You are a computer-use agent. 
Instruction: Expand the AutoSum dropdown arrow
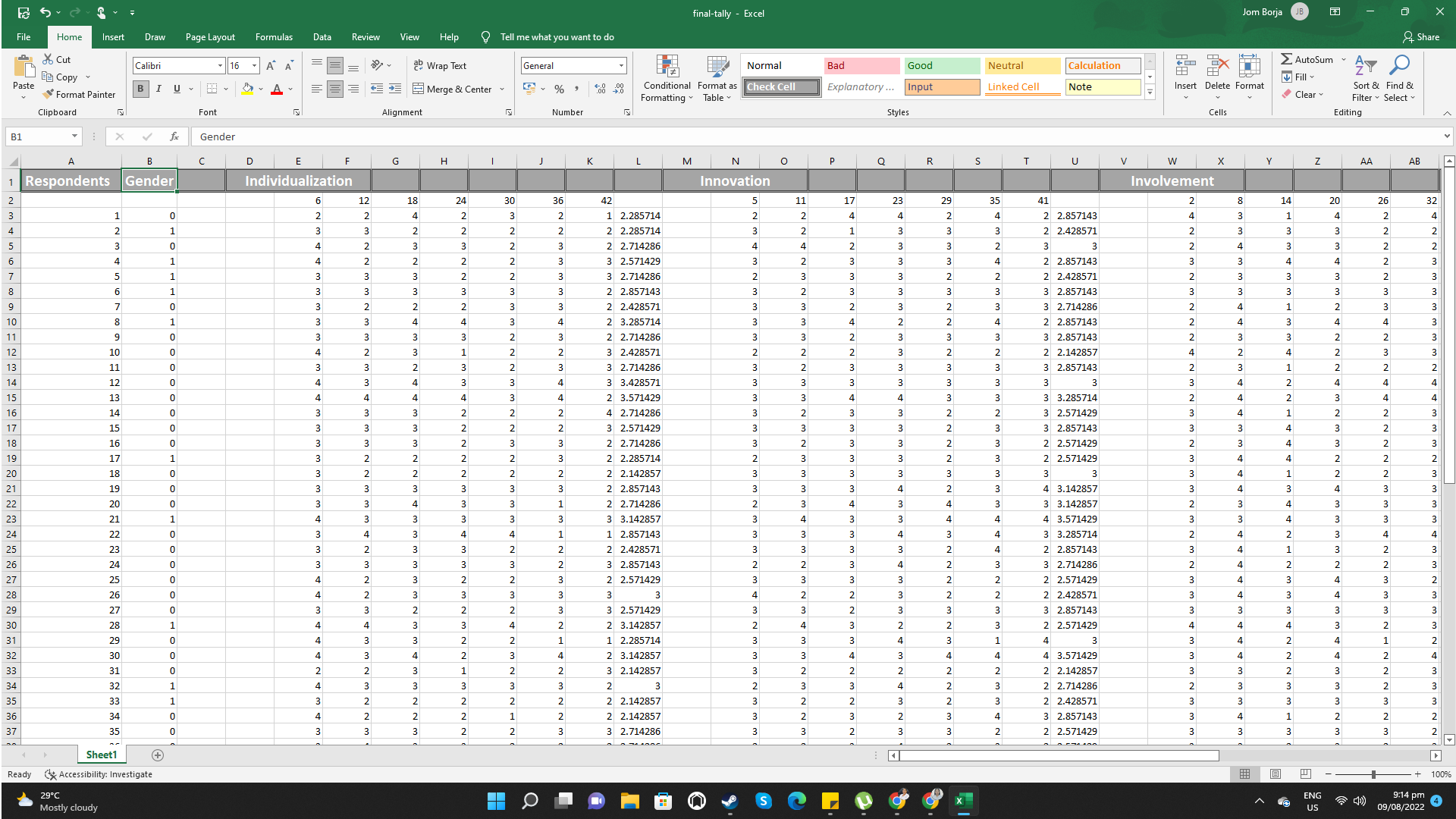[1343, 59]
